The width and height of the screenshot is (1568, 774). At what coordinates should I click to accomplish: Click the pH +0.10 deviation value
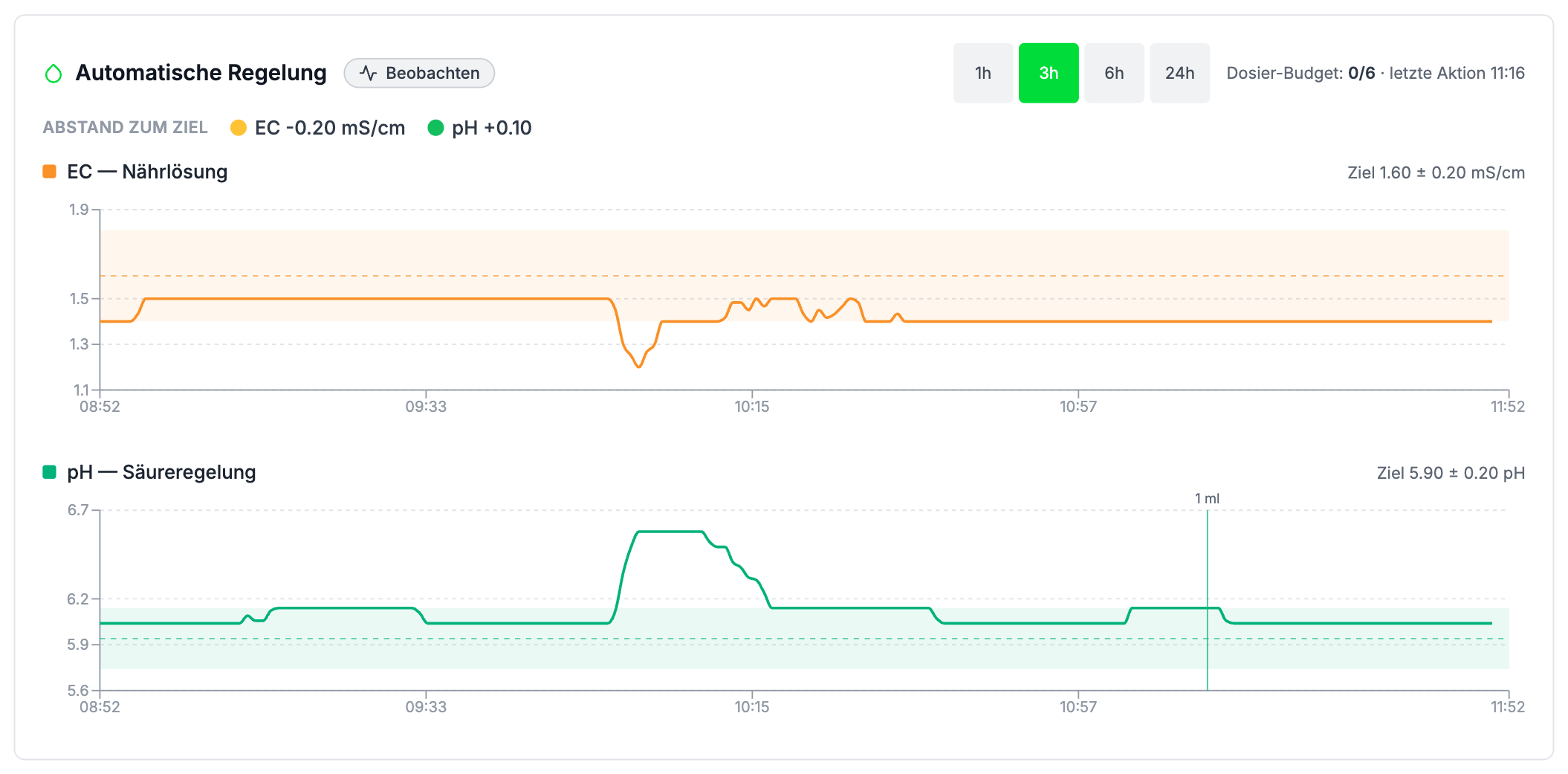(x=492, y=128)
